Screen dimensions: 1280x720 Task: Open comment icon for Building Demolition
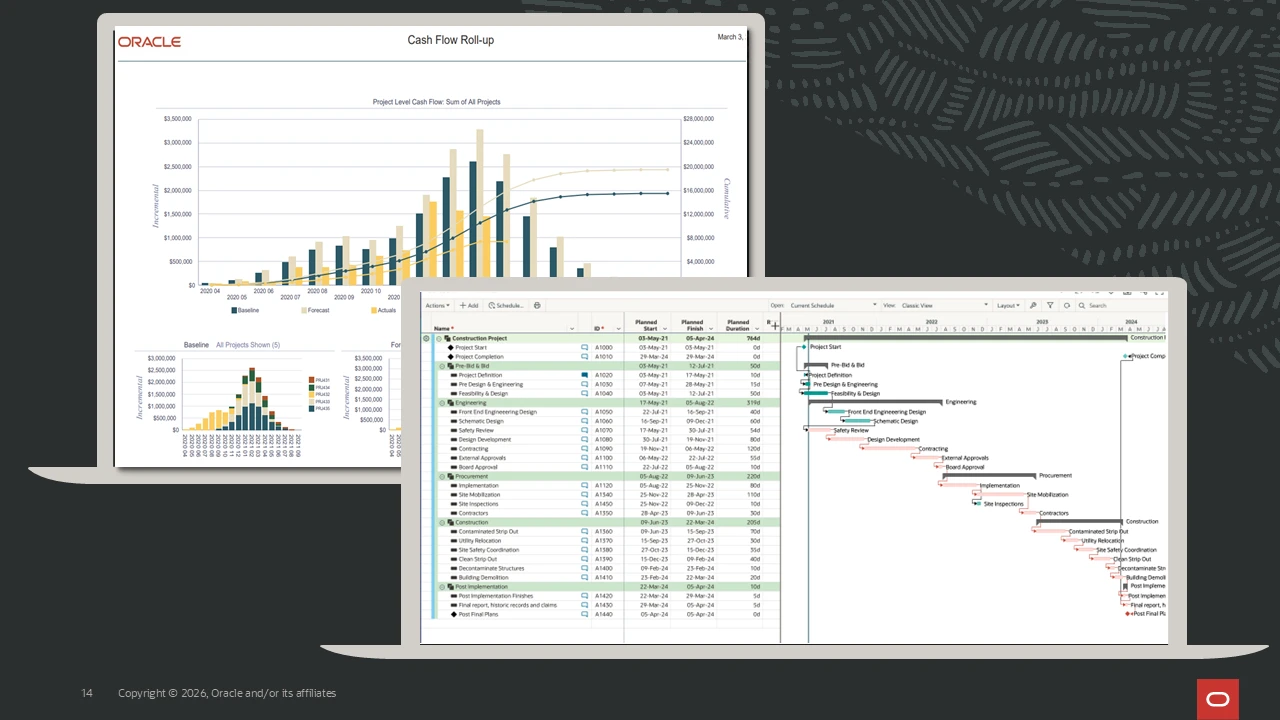point(585,577)
